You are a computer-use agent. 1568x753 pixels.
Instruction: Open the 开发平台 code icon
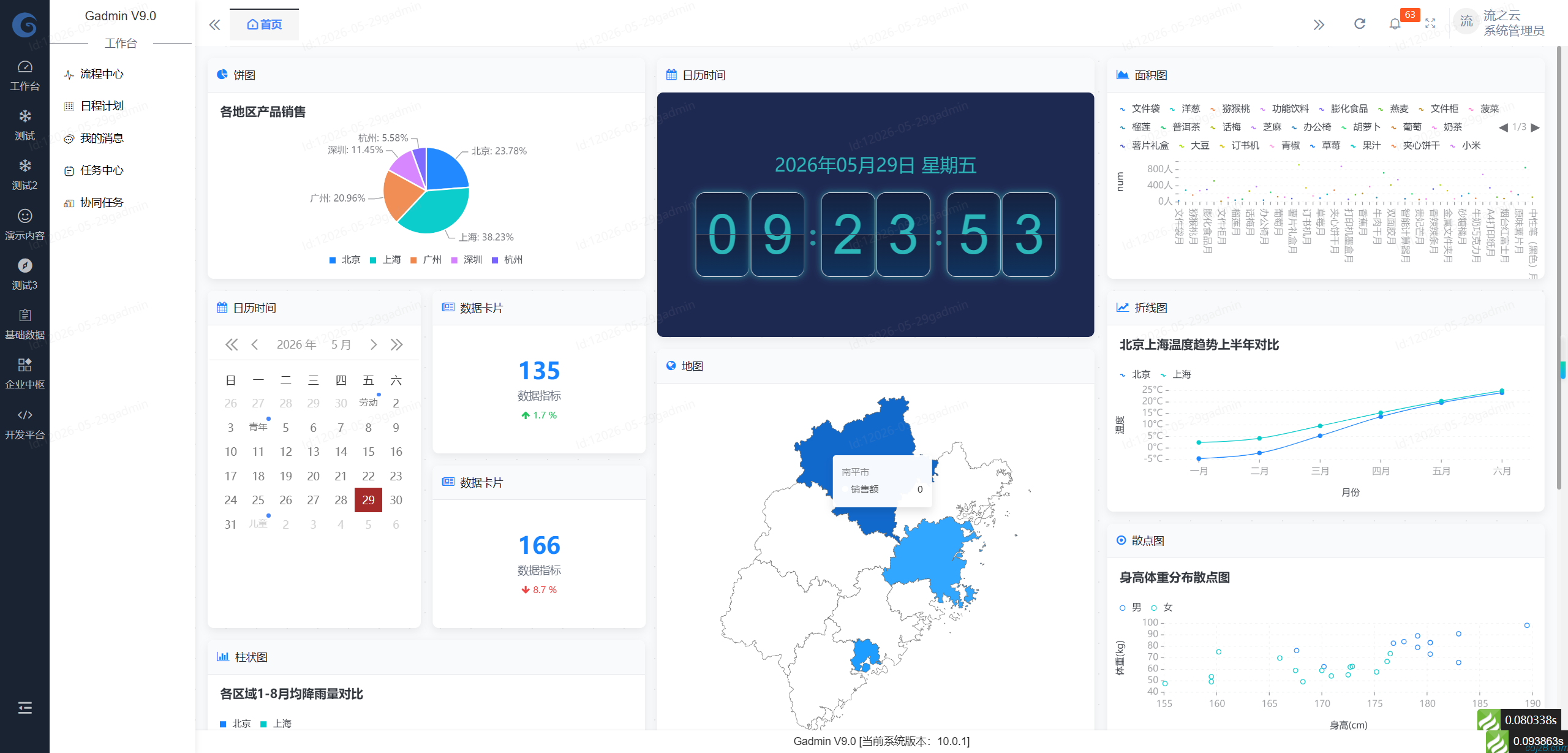pos(25,415)
